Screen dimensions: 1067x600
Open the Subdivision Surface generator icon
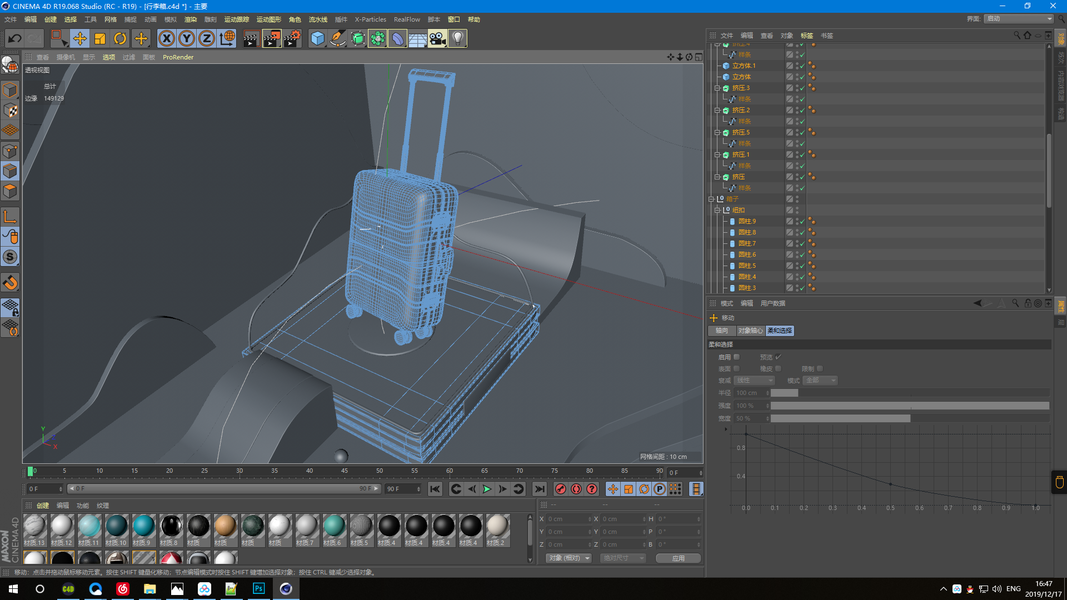click(358, 39)
